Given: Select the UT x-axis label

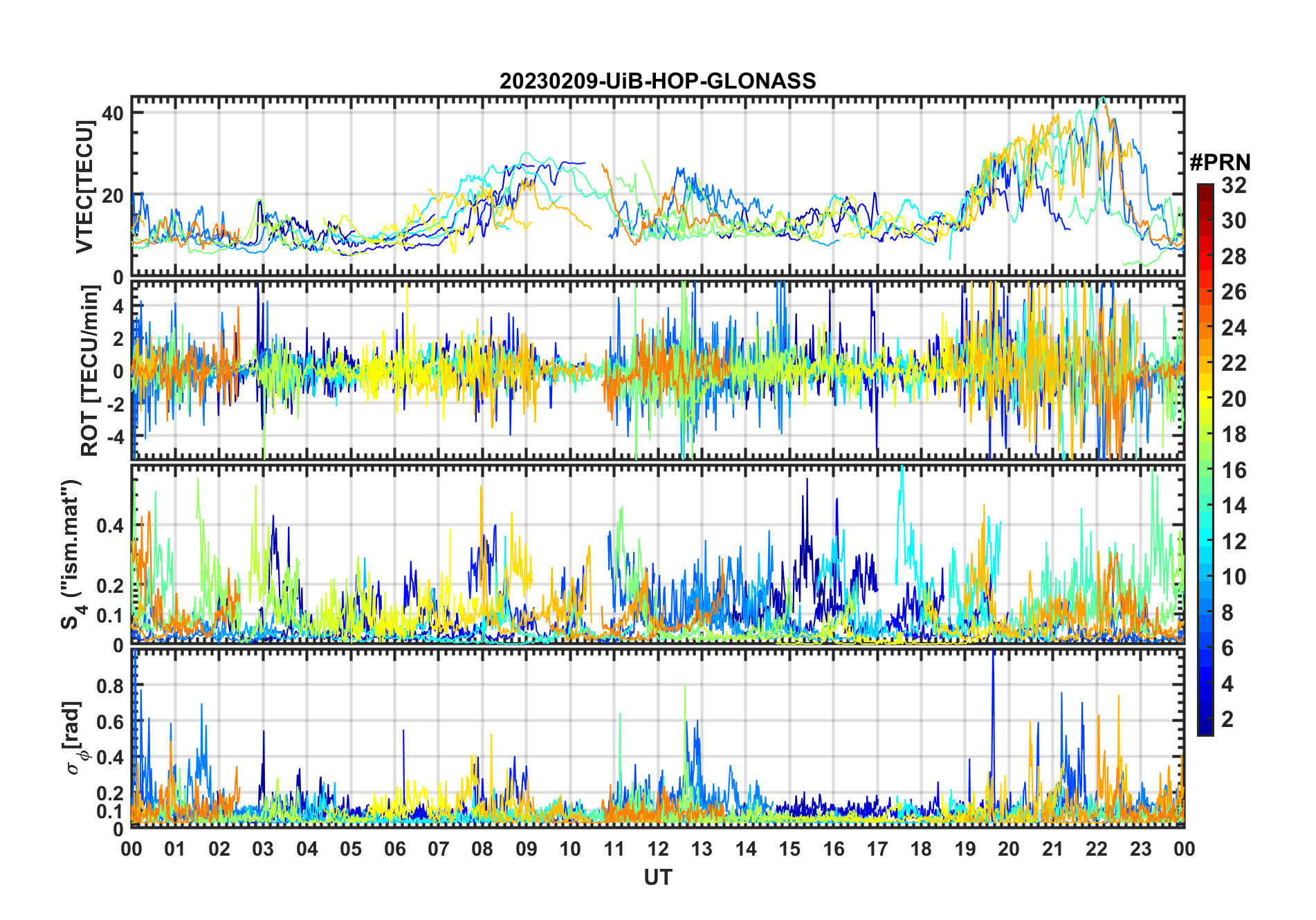Looking at the screenshot, I should [657, 877].
